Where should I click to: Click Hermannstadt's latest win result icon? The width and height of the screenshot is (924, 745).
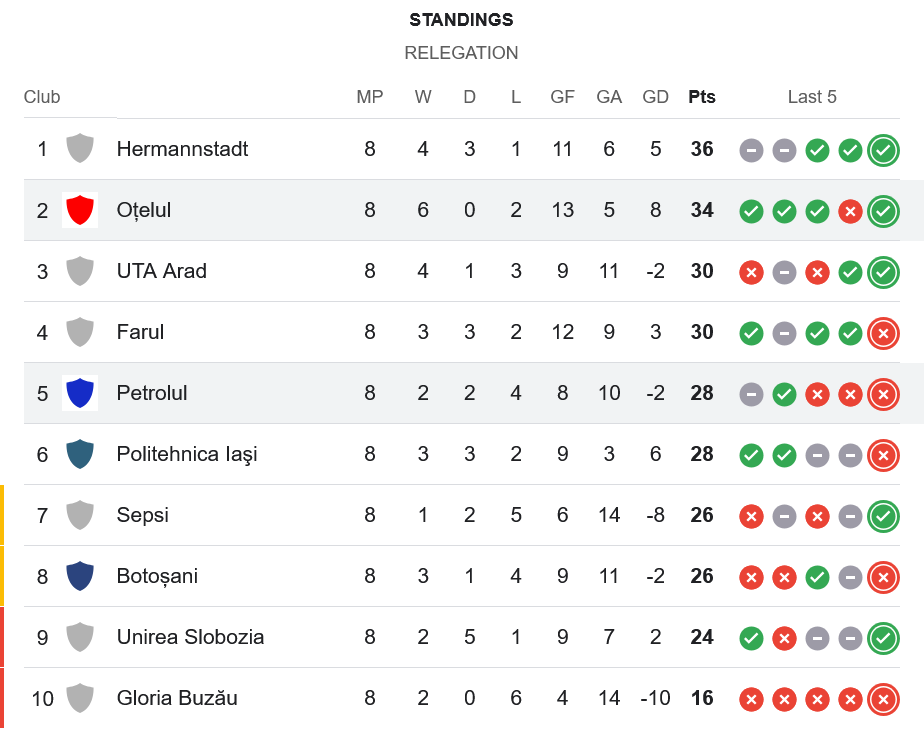click(x=883, y=150)
